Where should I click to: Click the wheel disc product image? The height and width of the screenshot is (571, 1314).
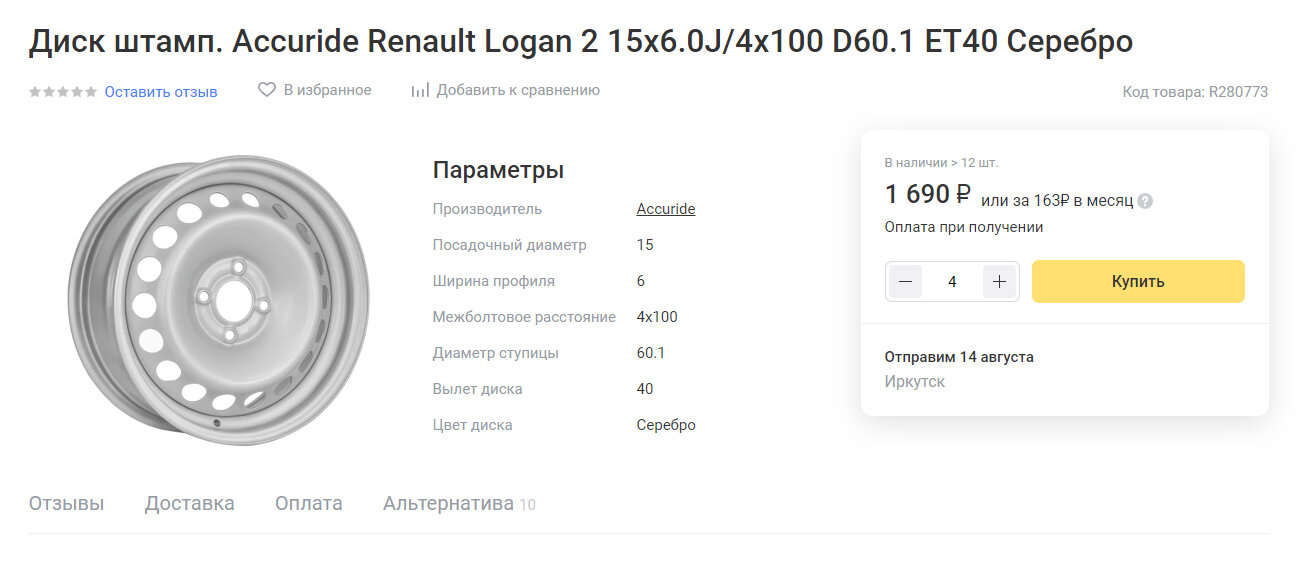tap(219, 300)
